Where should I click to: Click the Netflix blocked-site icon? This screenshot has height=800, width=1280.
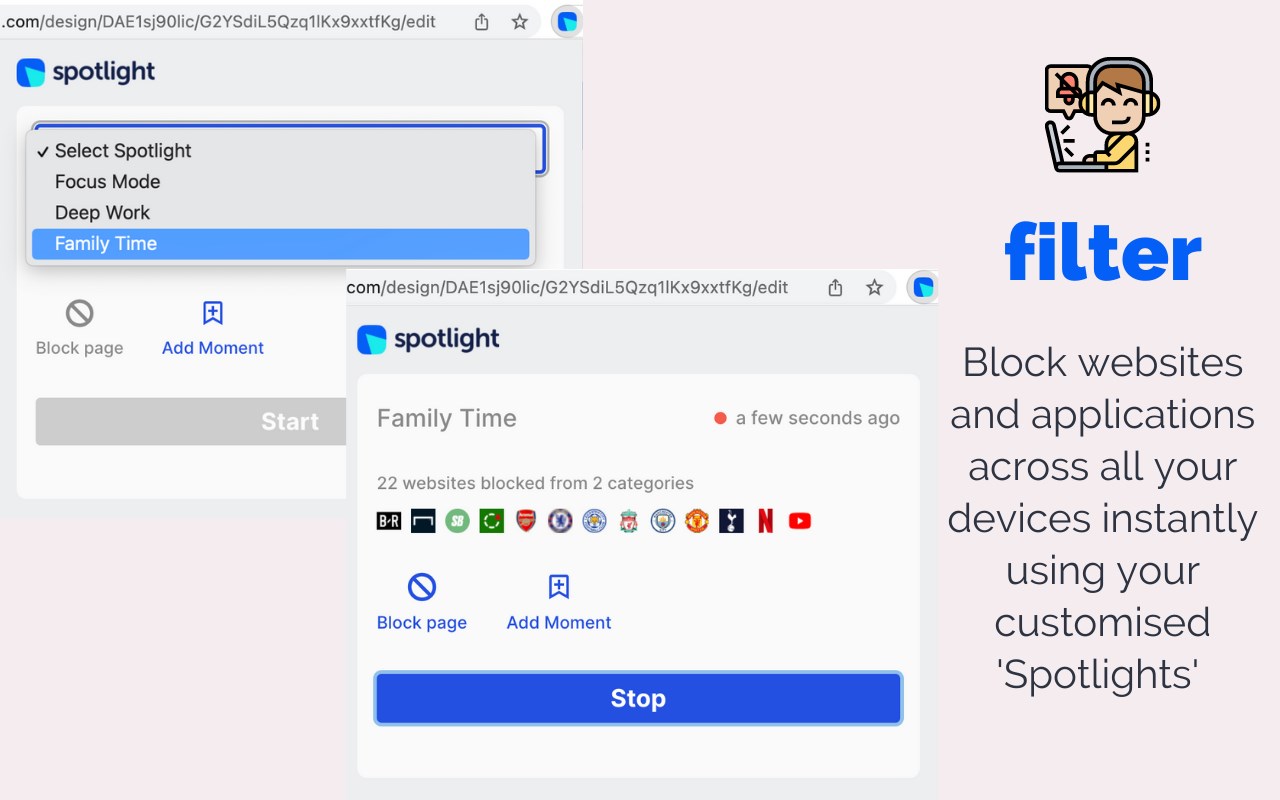click(765, 521)
